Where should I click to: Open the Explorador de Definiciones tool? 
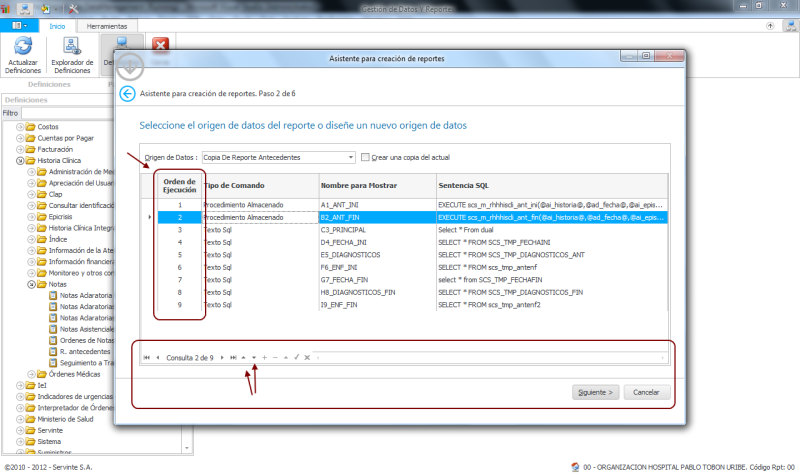point(72,56)
